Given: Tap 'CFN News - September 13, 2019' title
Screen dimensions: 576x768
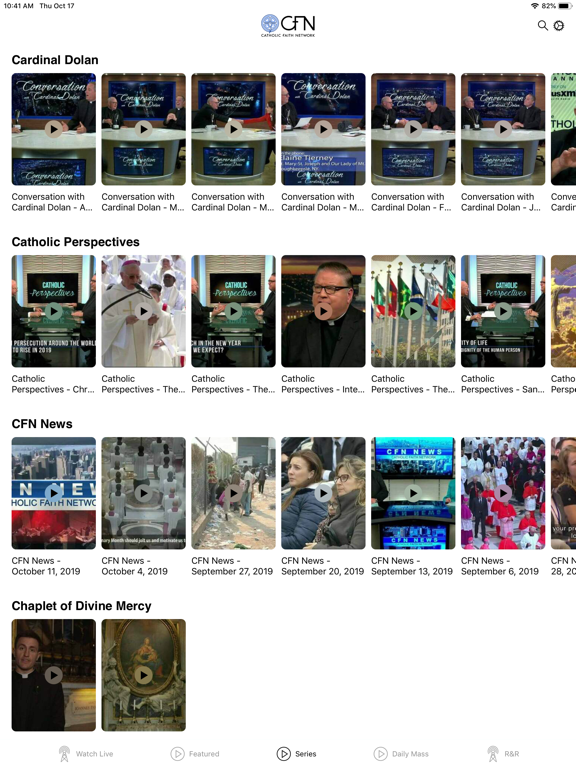Looking at the screenshot, I should coord(412,566).
